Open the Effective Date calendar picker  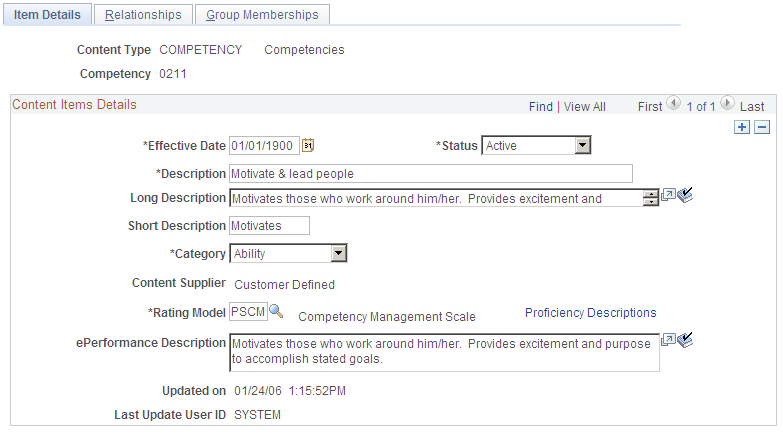click(308, 145)
